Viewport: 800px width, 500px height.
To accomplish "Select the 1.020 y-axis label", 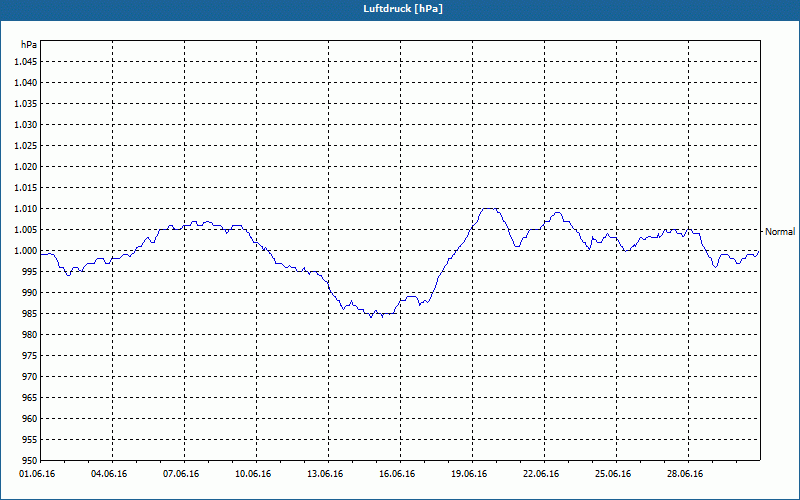I will (x=26, y=167).
